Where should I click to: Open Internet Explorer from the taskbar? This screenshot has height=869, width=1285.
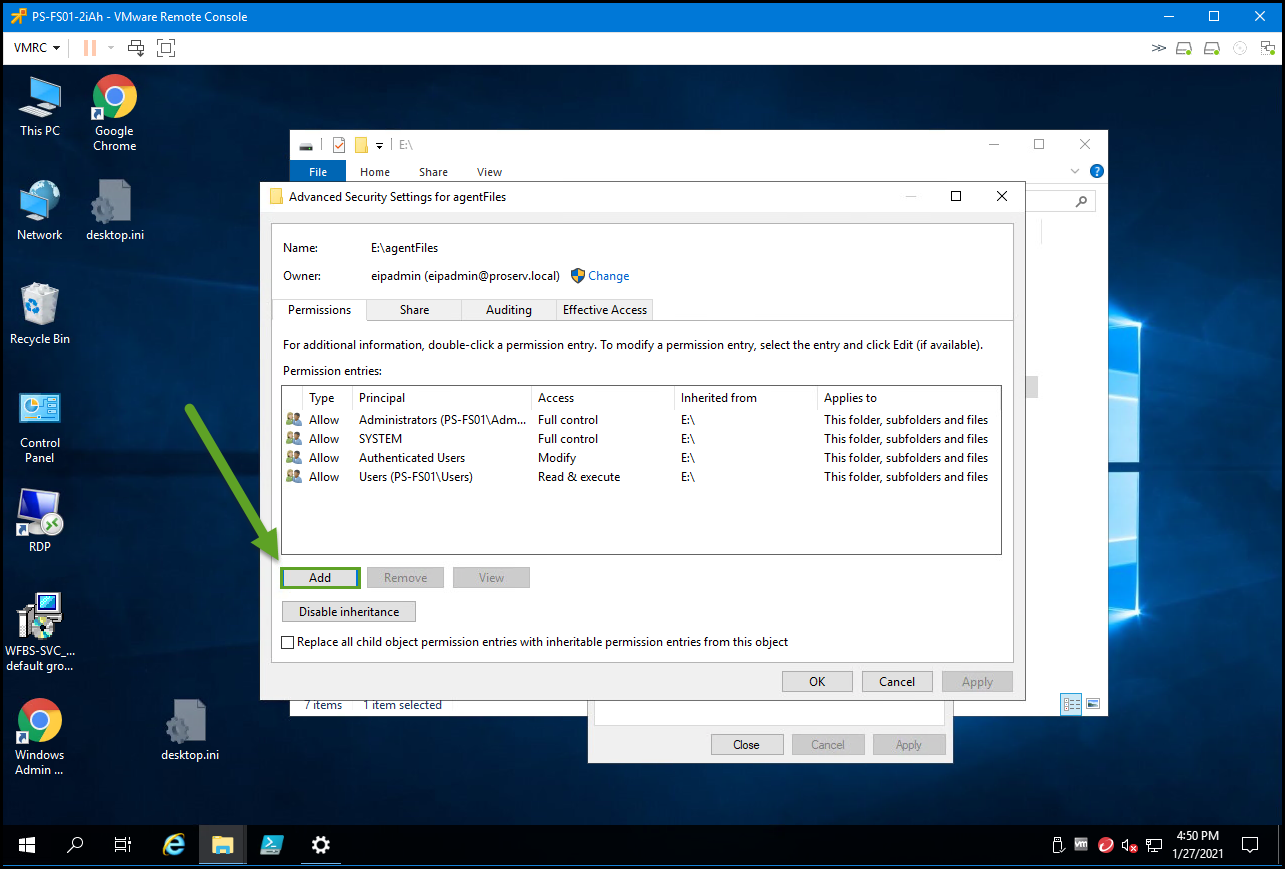pyautogui.click(x=174, y=845)
